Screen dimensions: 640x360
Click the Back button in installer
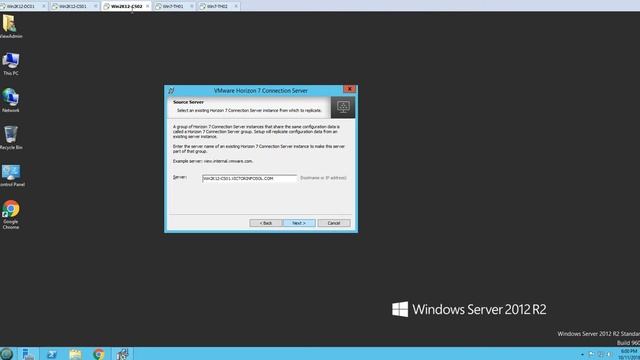pos(266,223)
